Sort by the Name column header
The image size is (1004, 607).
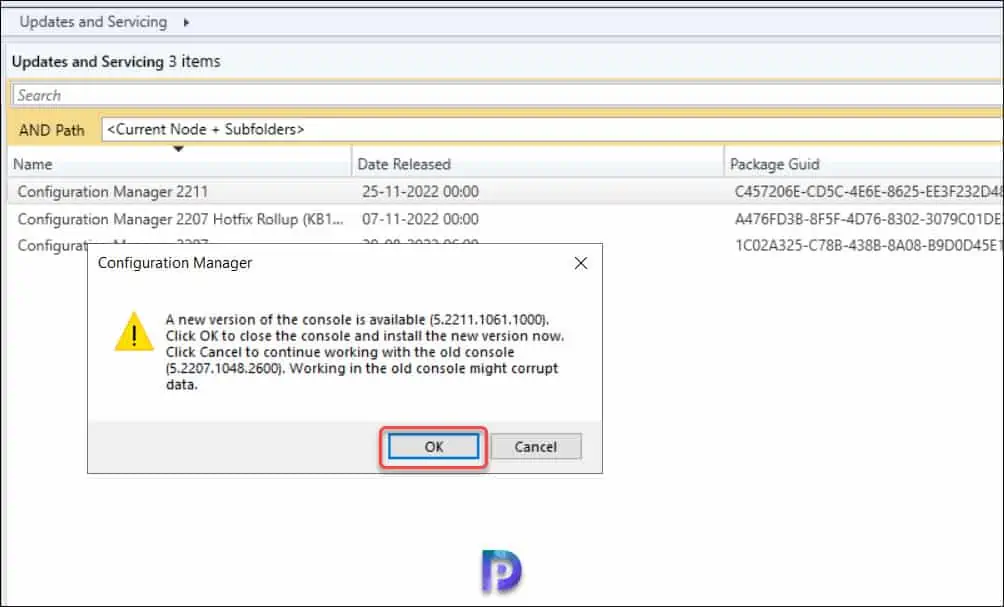(x=179, y=164)
